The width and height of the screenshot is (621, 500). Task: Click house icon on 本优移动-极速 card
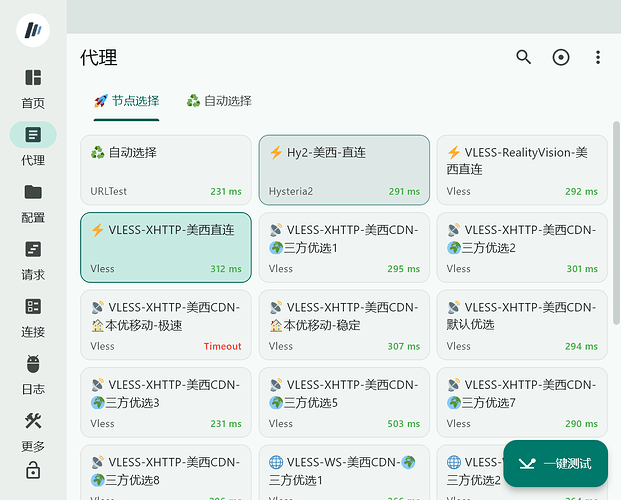point(98,326)
